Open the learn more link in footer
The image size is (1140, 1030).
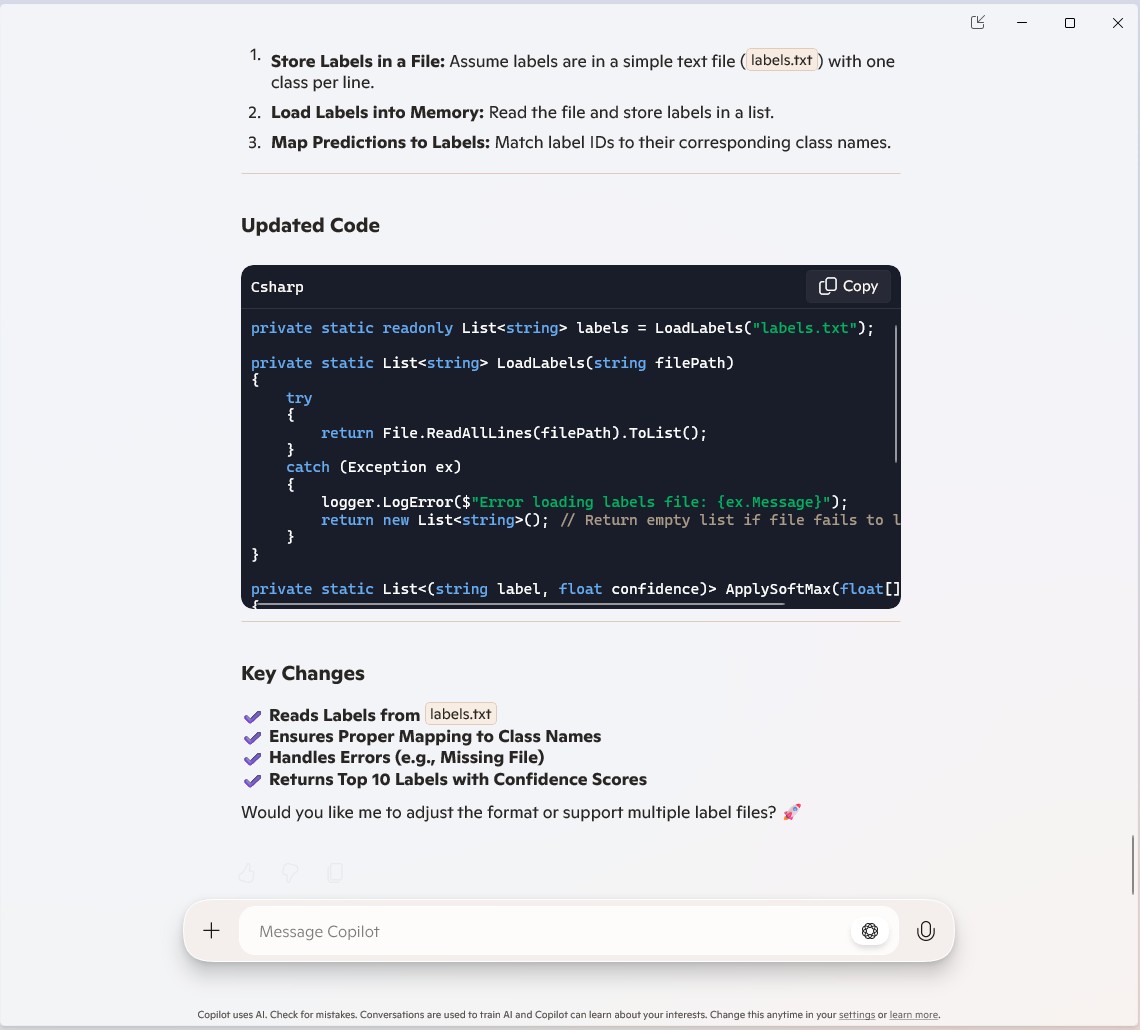[913, 1014]
